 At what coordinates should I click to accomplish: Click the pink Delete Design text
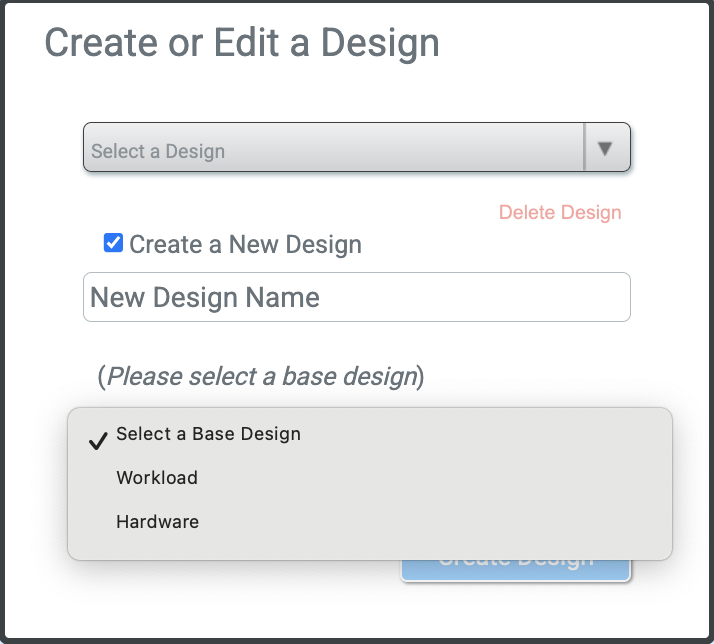[560, 212]
